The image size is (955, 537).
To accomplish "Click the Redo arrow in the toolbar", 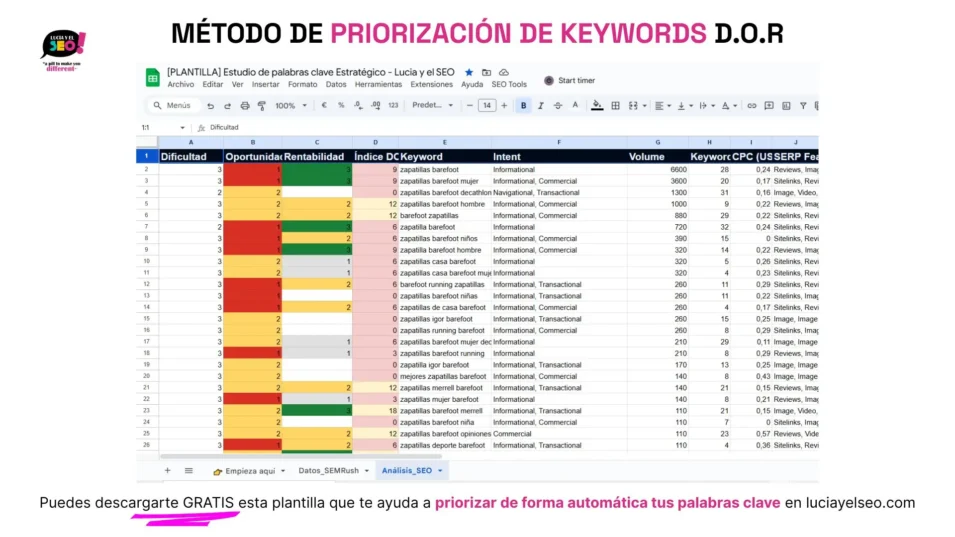I will click(227, 105).
